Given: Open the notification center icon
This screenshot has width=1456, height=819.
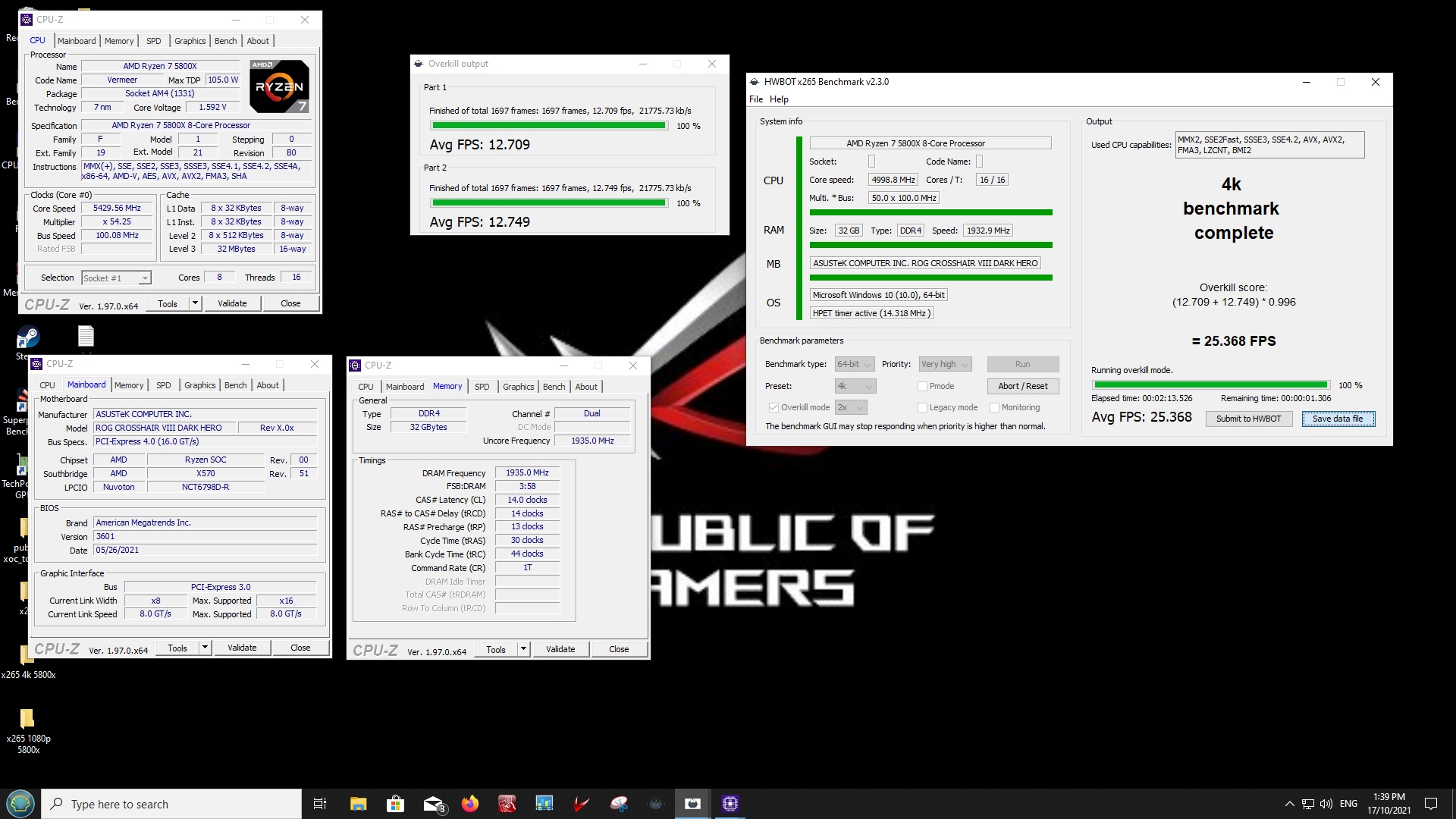Looking at the screenshot, I should click(x=1431, y=804).
